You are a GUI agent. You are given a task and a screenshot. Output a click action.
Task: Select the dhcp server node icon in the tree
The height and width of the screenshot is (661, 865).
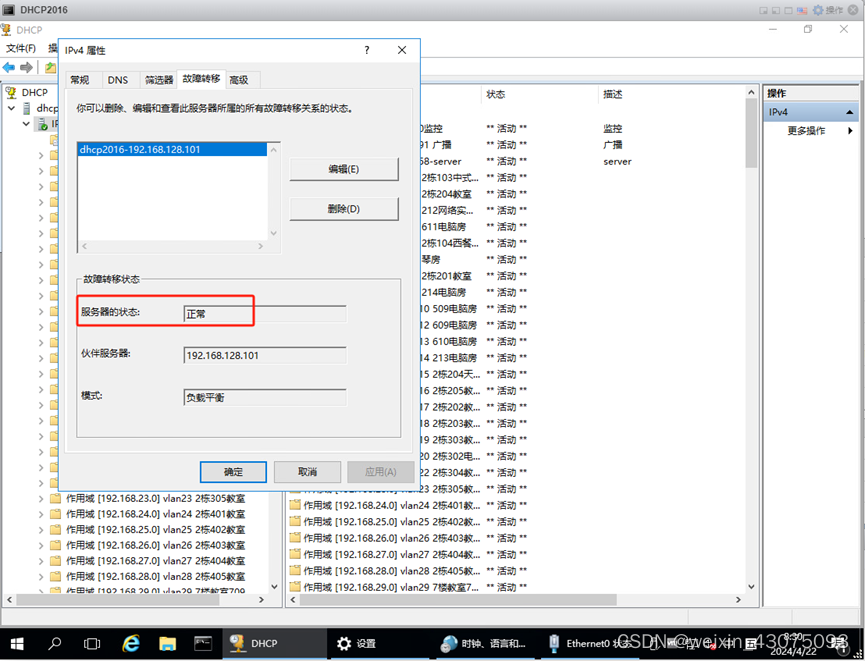coord(26,108)
